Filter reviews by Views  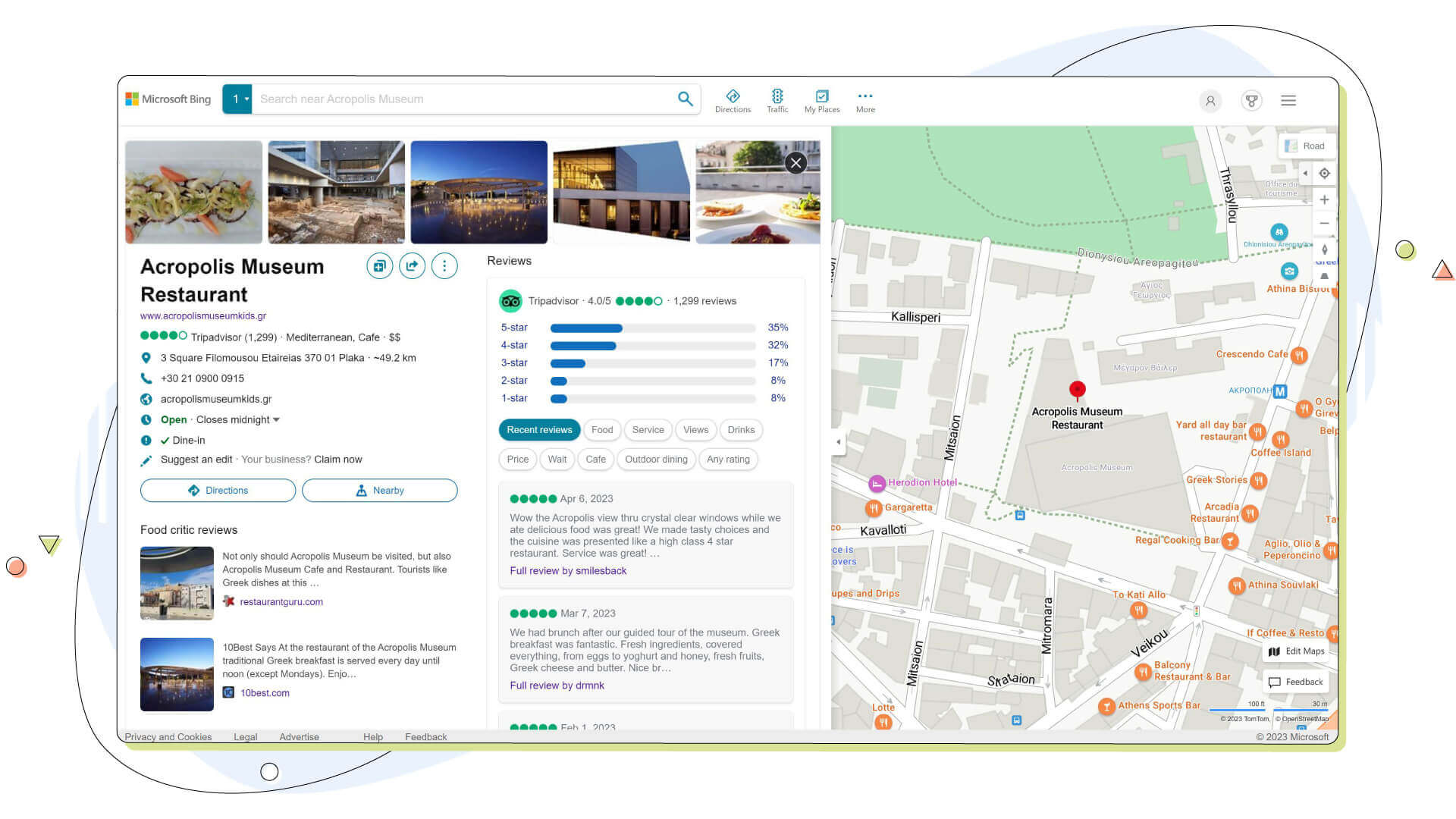[x=695, y=430]
